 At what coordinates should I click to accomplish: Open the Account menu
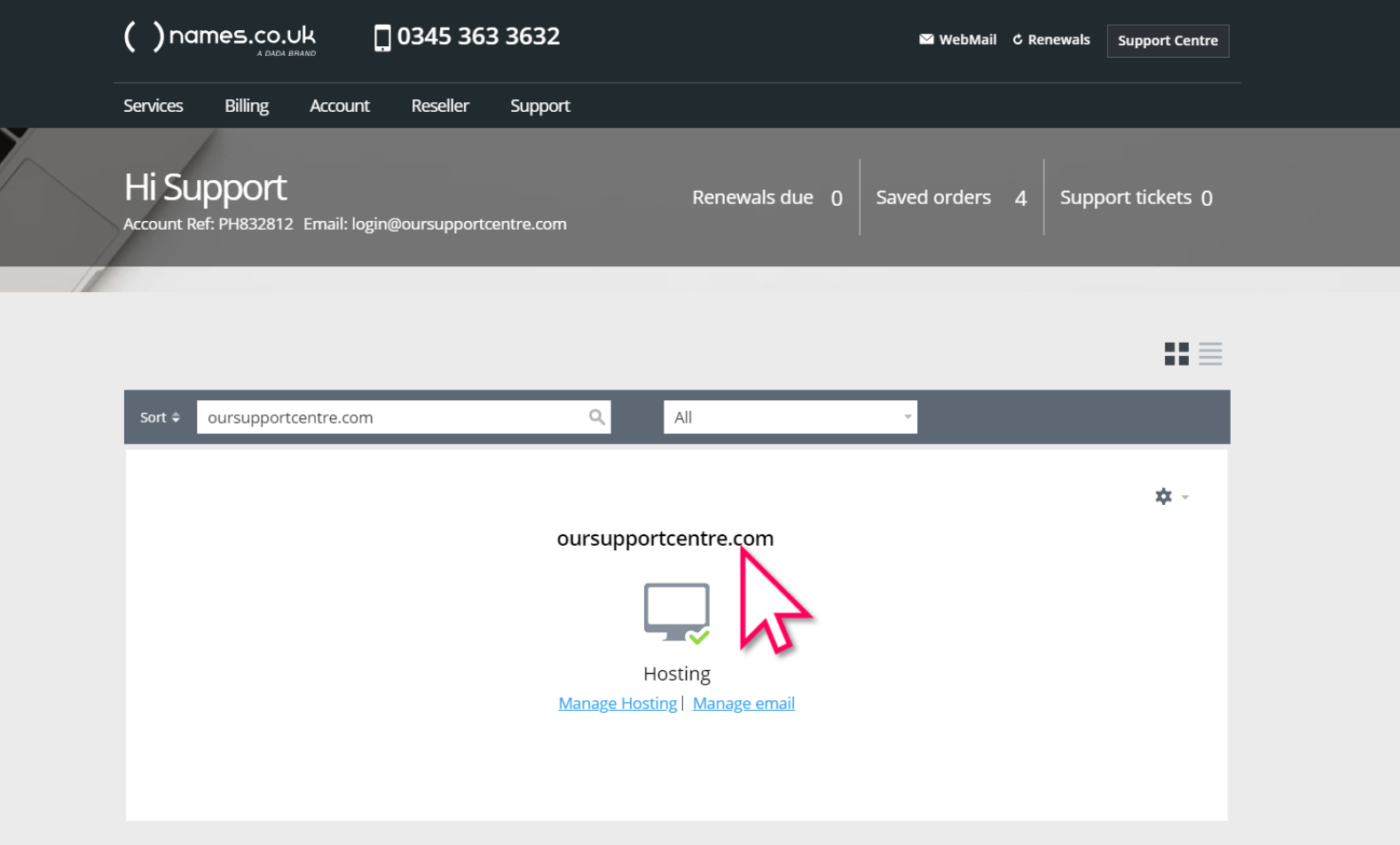(x=340, y=106)
